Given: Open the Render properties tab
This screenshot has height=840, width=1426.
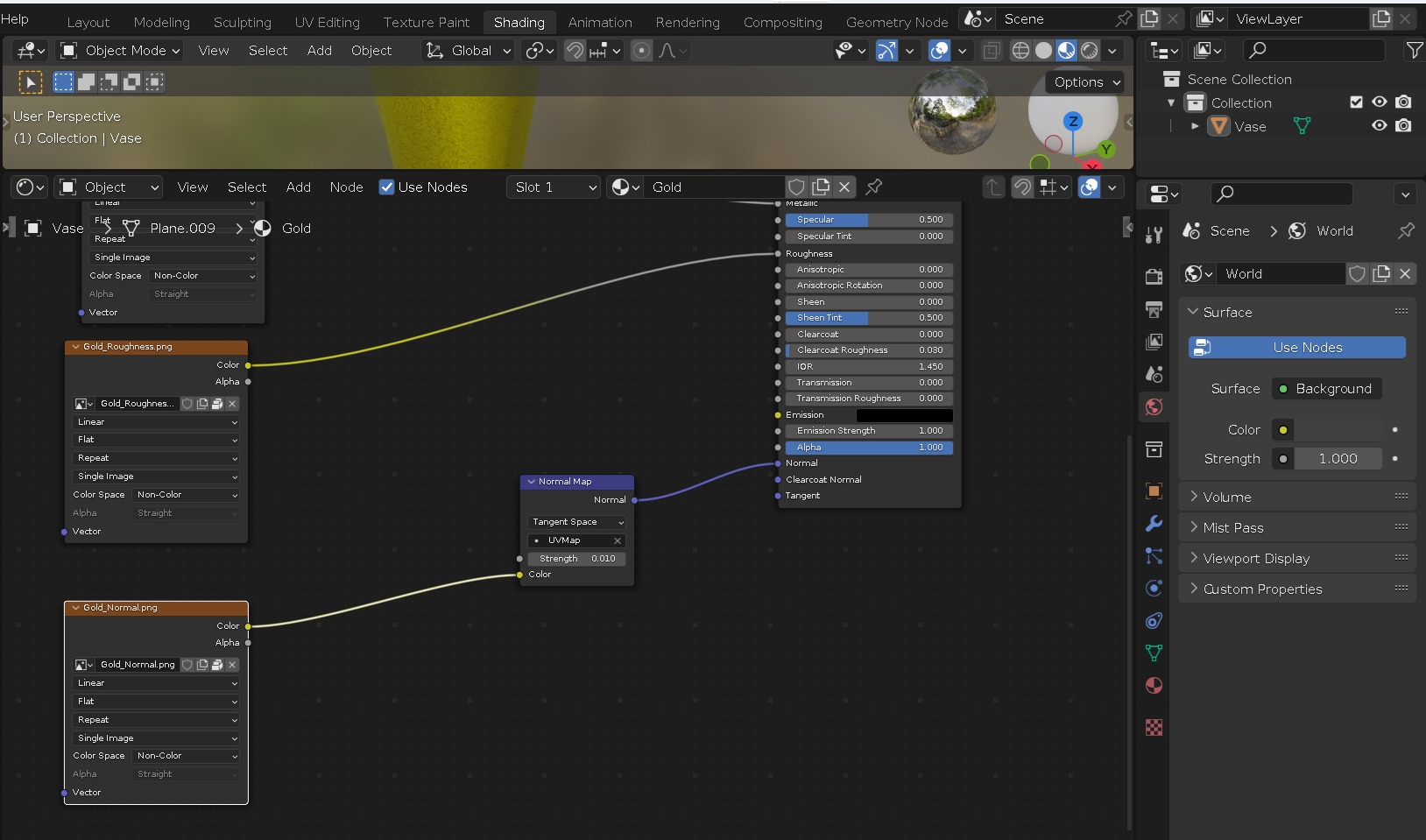Looking at the screenshot, I should point(1154,277).
